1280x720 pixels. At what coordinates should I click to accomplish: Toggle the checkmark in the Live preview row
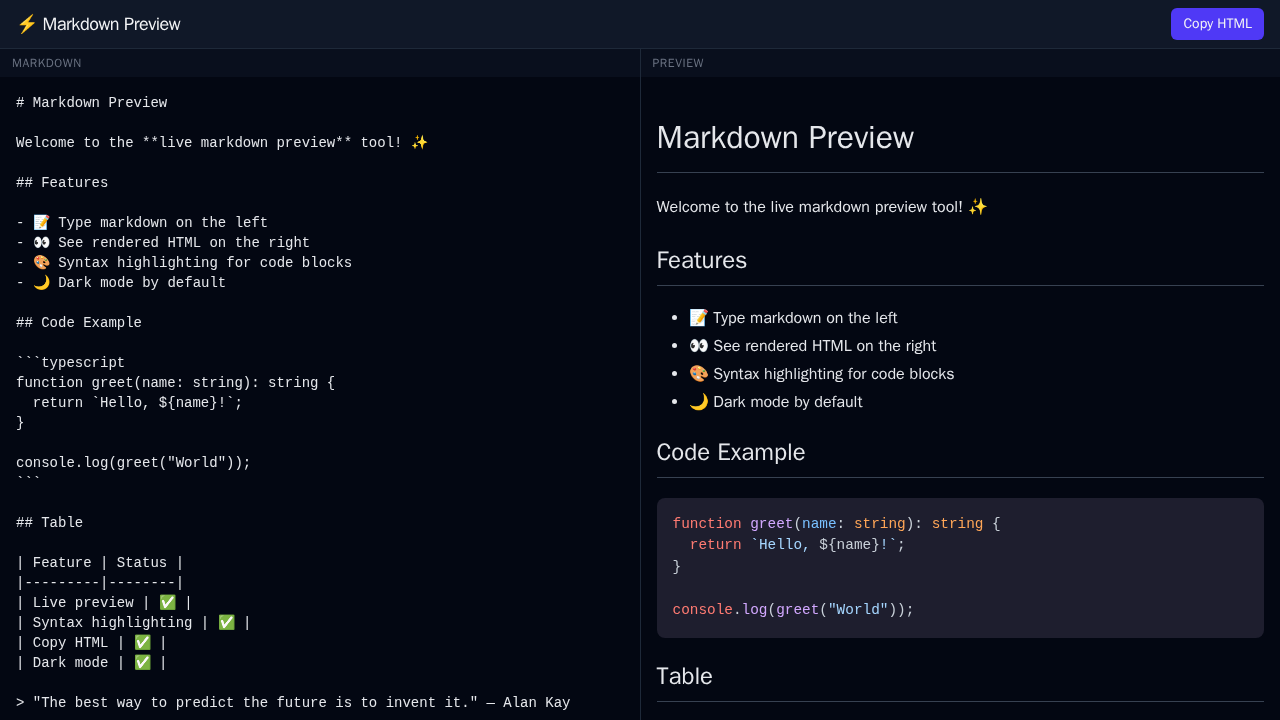point(167,602)
